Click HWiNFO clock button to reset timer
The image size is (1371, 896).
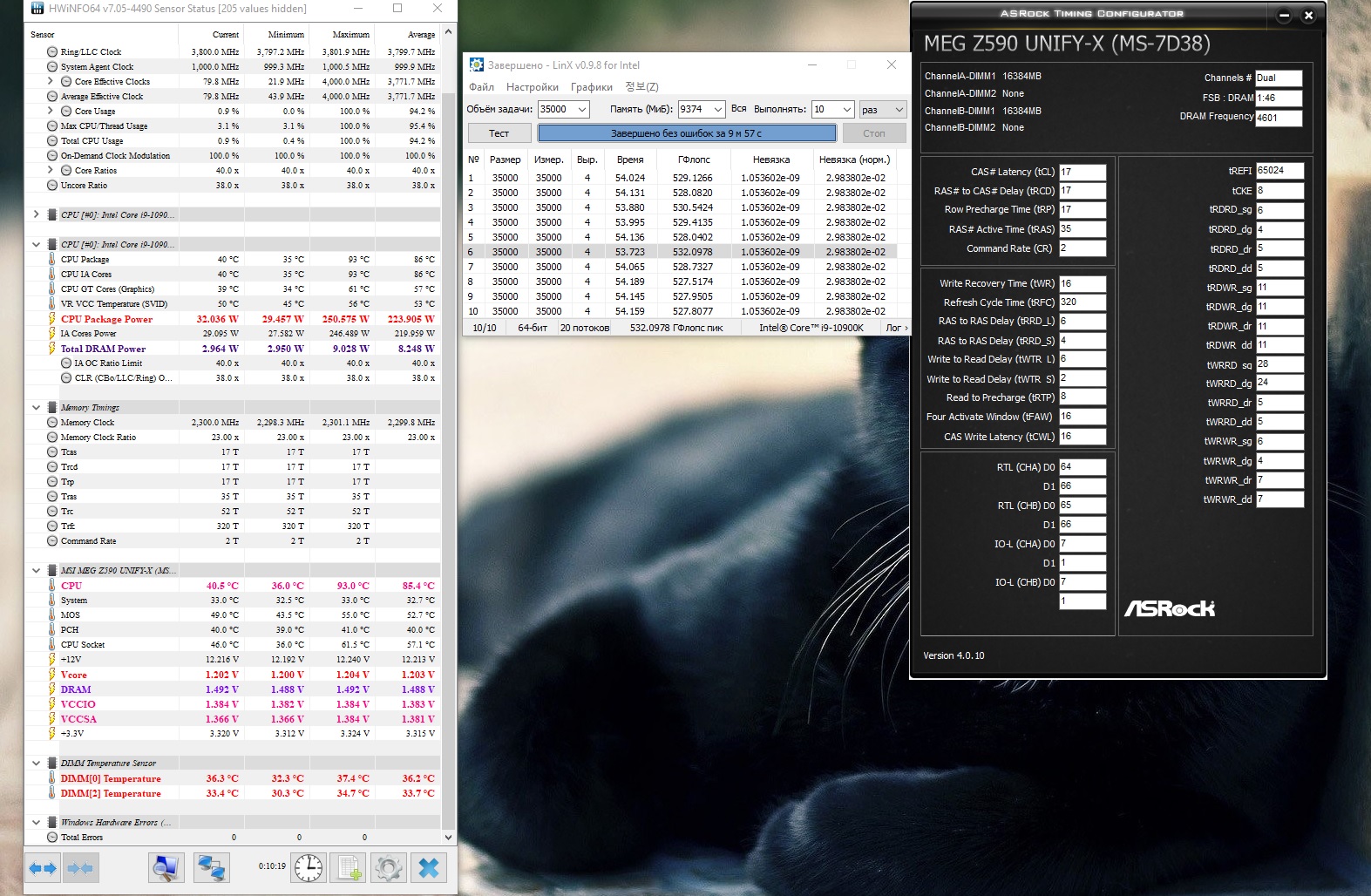click(x=309, y=867)
